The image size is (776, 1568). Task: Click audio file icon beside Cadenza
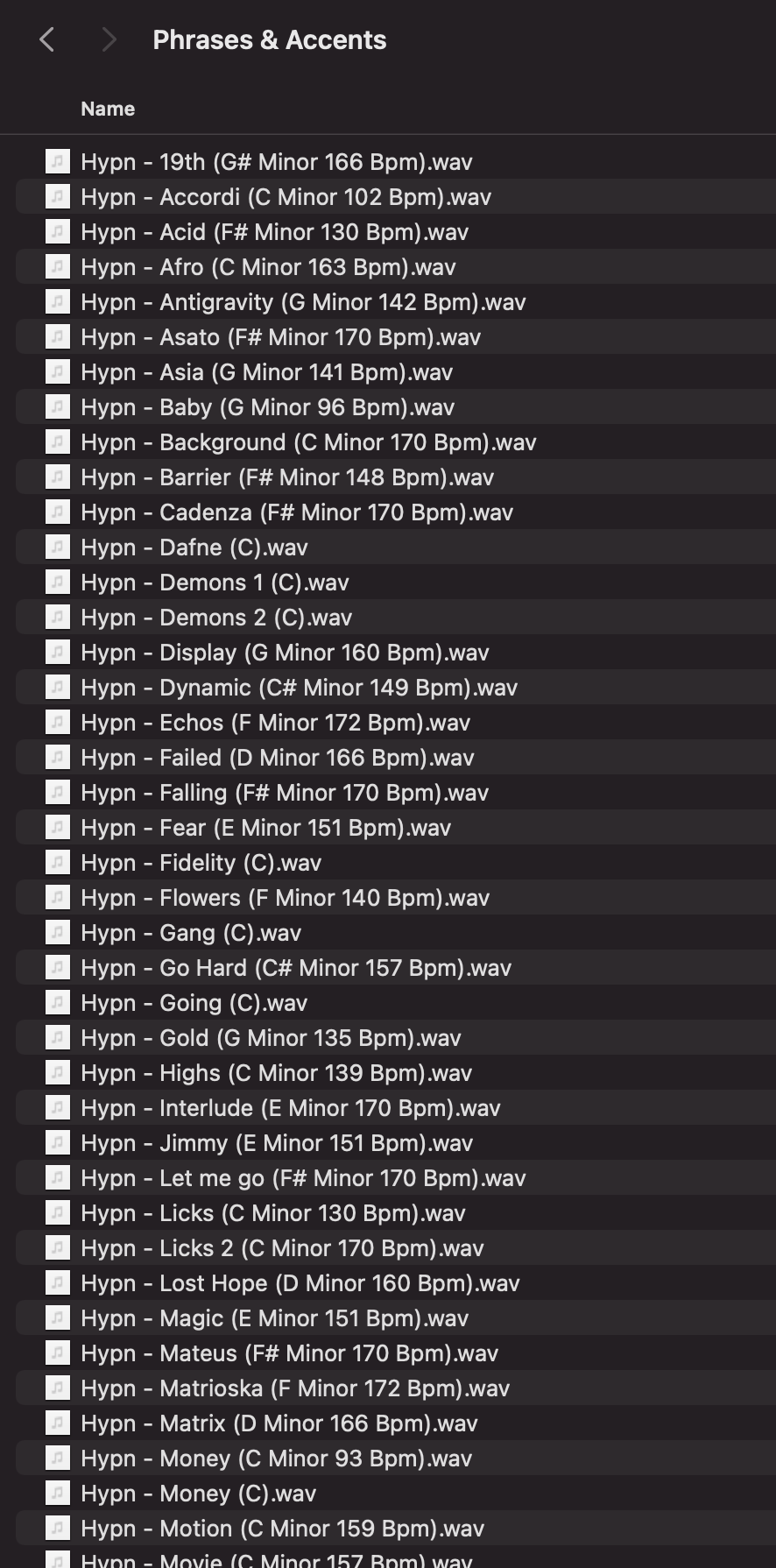[x=58, y=512]
